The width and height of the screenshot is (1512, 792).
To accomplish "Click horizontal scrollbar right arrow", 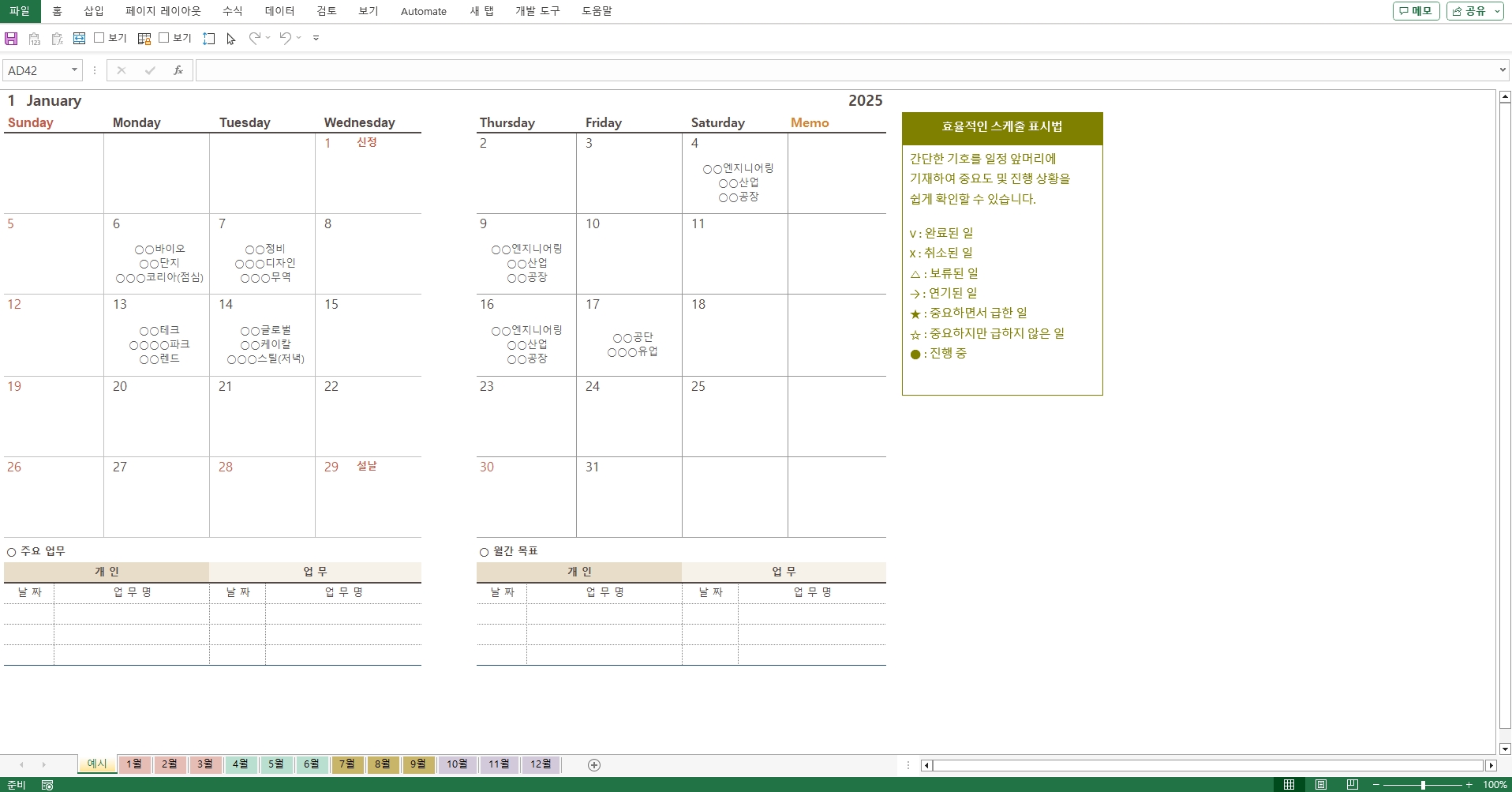I will (x=1491, y=765).
